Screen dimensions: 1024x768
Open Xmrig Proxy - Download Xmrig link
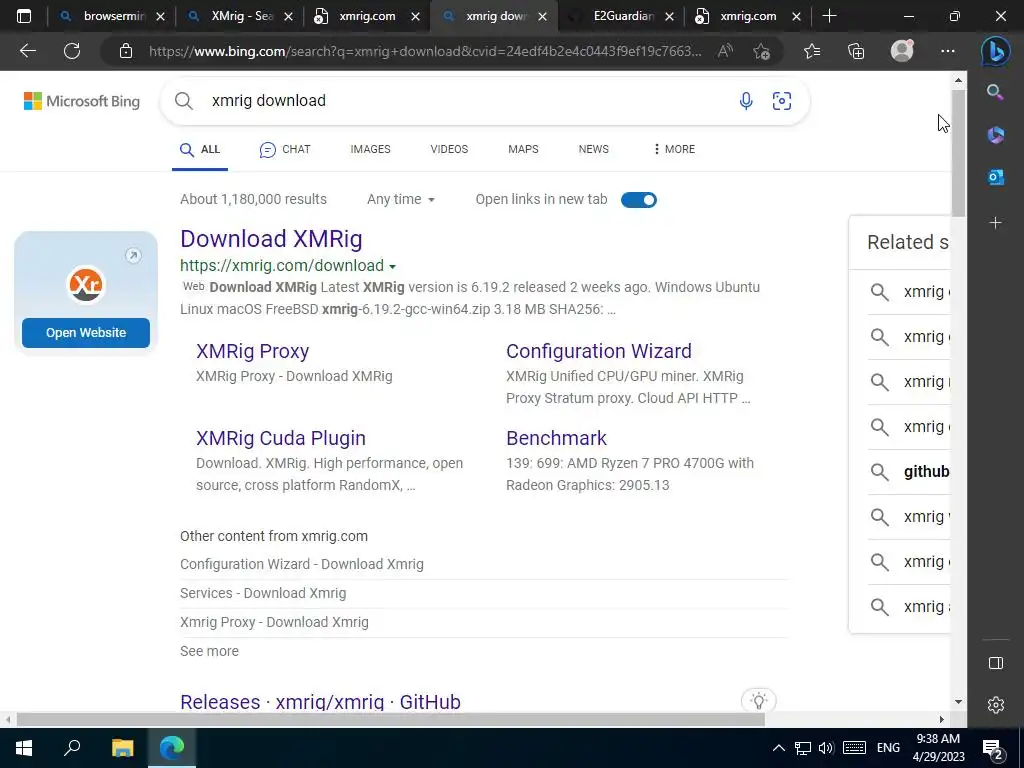coord(274,622)
